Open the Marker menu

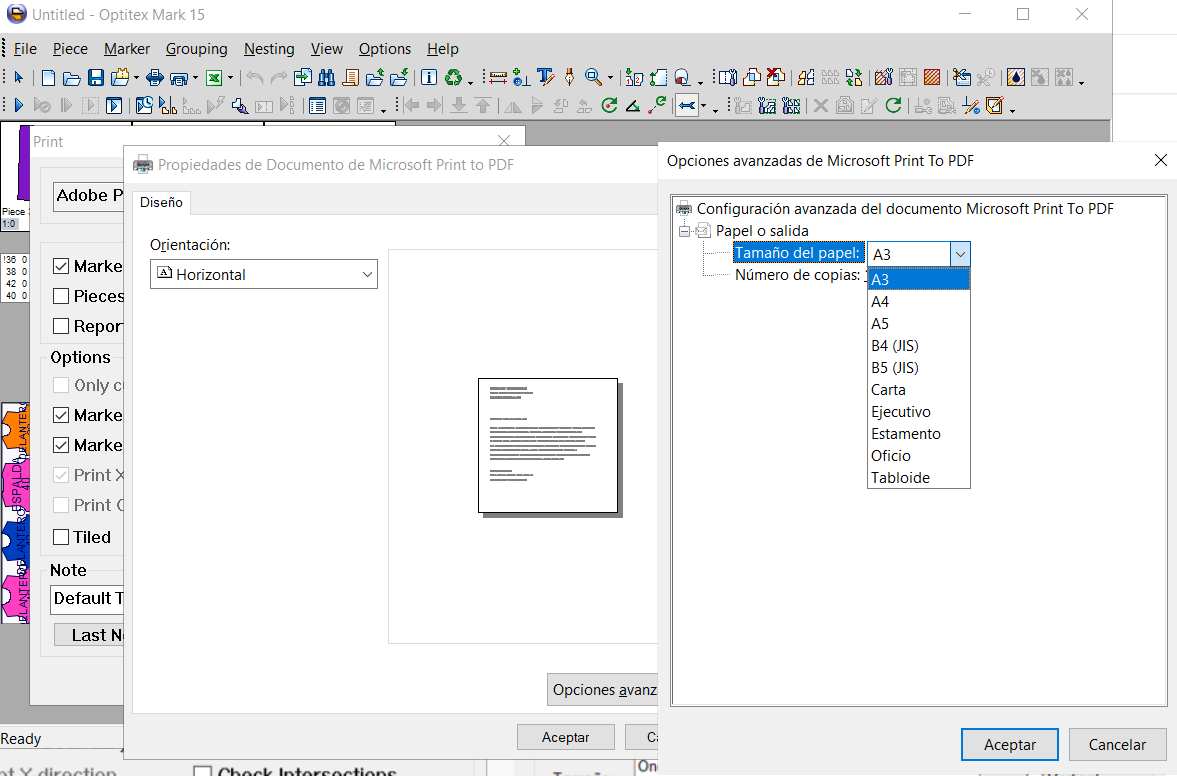point(127,49)
